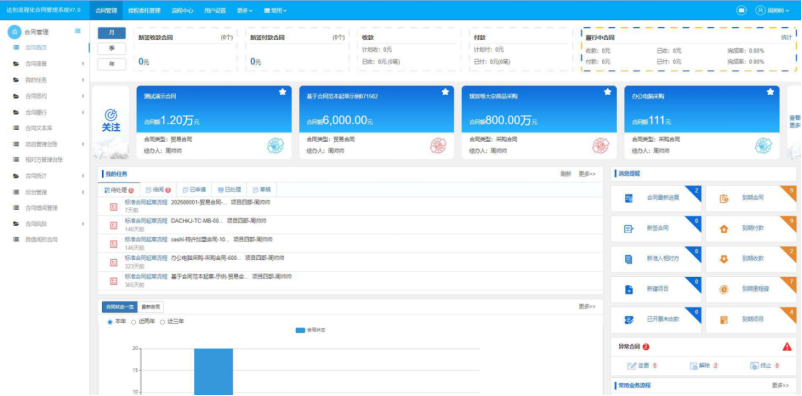Click the 我借阅的合同 sidebar icon
The width and height of the screenshot is (802, 396).
pyautogui.click(x=16, y=239)
